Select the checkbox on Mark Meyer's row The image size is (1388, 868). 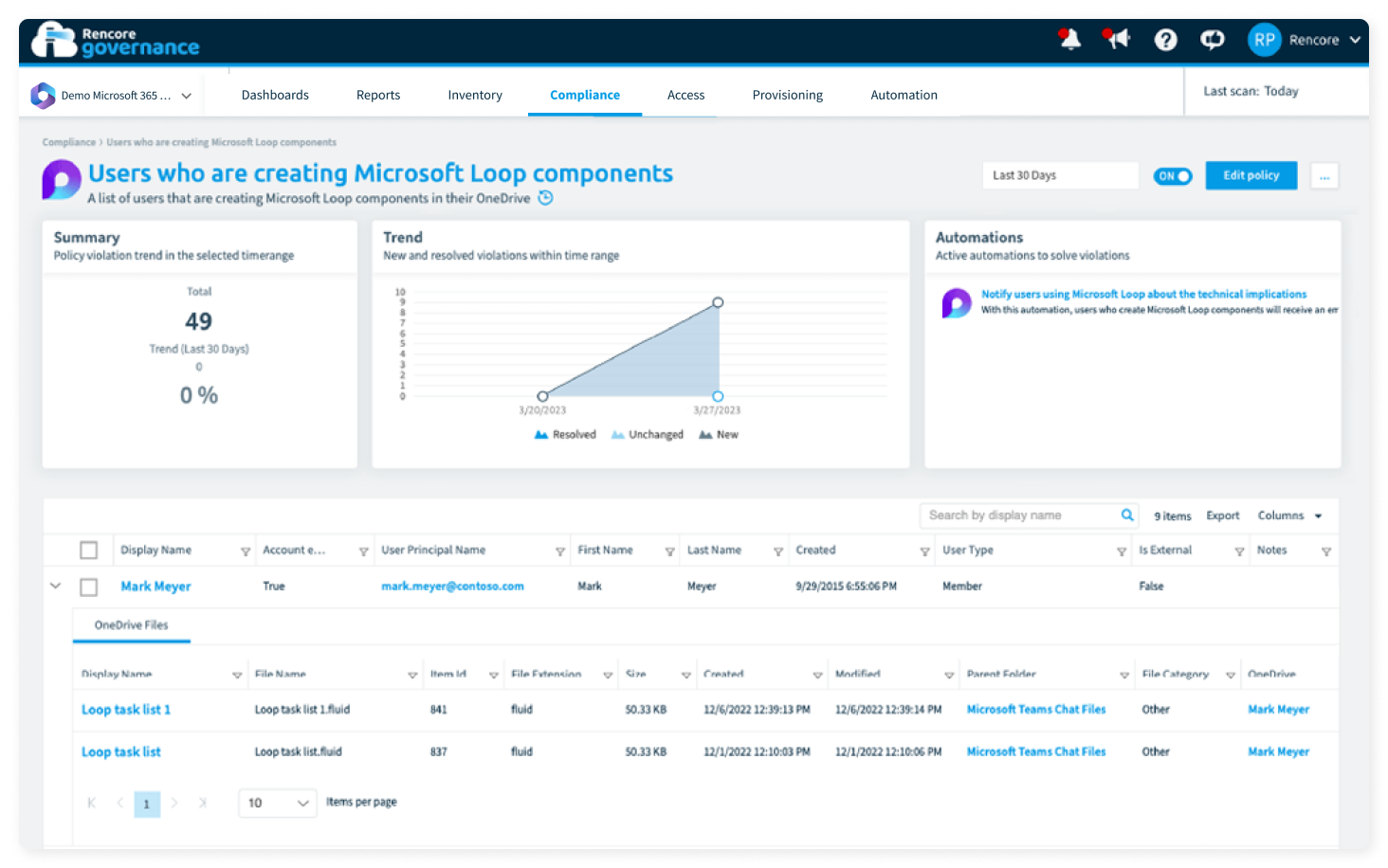pos(88,586)
